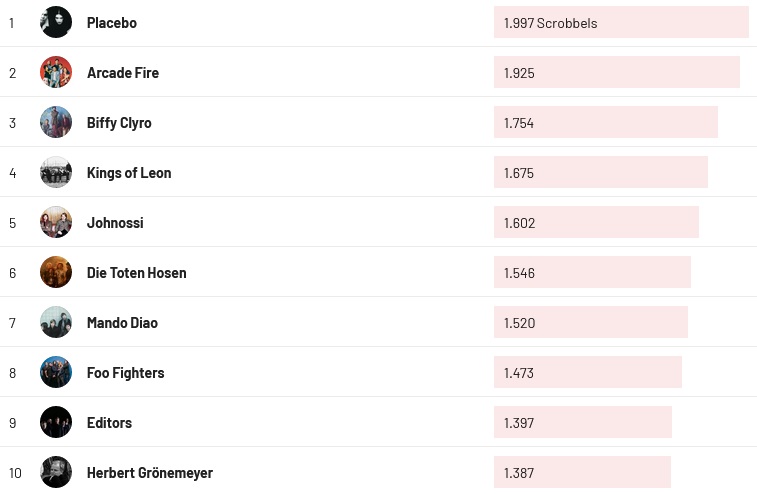Click the 1.387 scrobble bar

click(582, 472)
